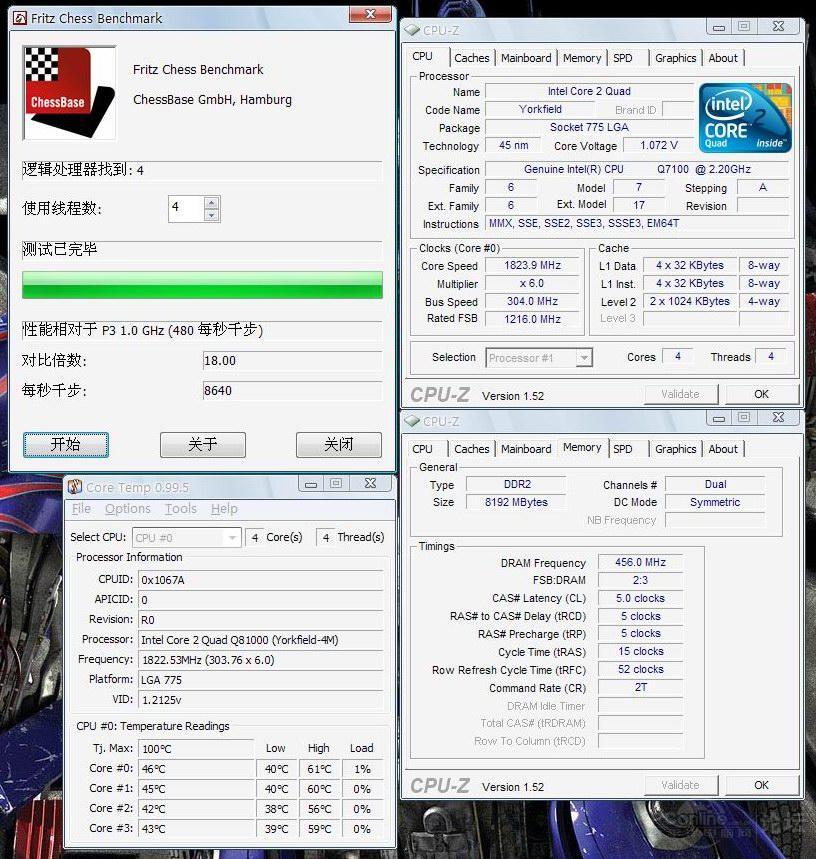Open Graphics tab in lower CPU-Z window
The image size is (816, 859).
[x=675, y=449]
